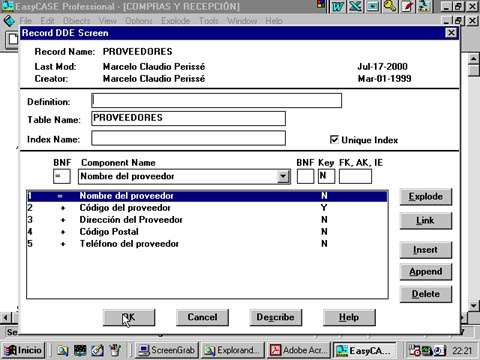Select row 'Código Postal' in the list
Viewport: 480px width, 360px height.
pyautogui.click(x=207, y=232)
